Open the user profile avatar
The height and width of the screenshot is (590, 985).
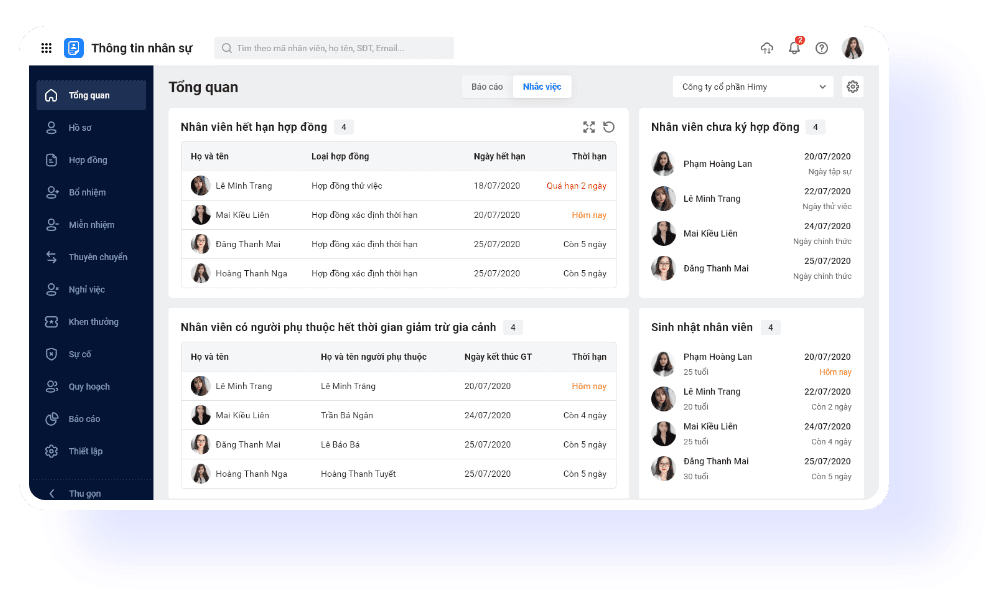pos(853,48)
